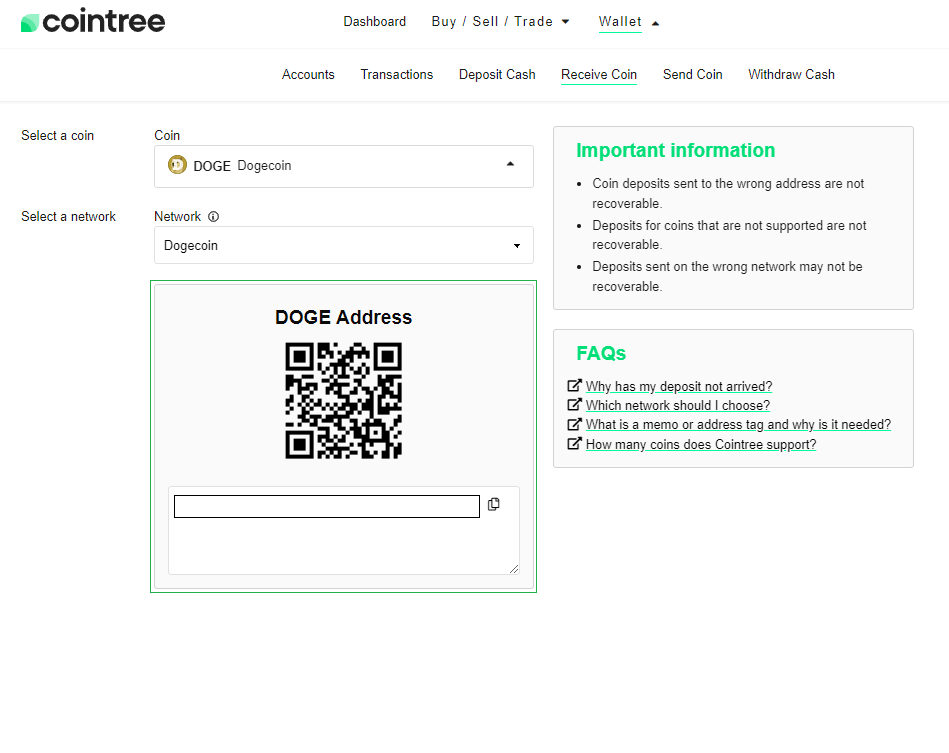
Task: Click the Cointree logo
Action: pos(93,22)
